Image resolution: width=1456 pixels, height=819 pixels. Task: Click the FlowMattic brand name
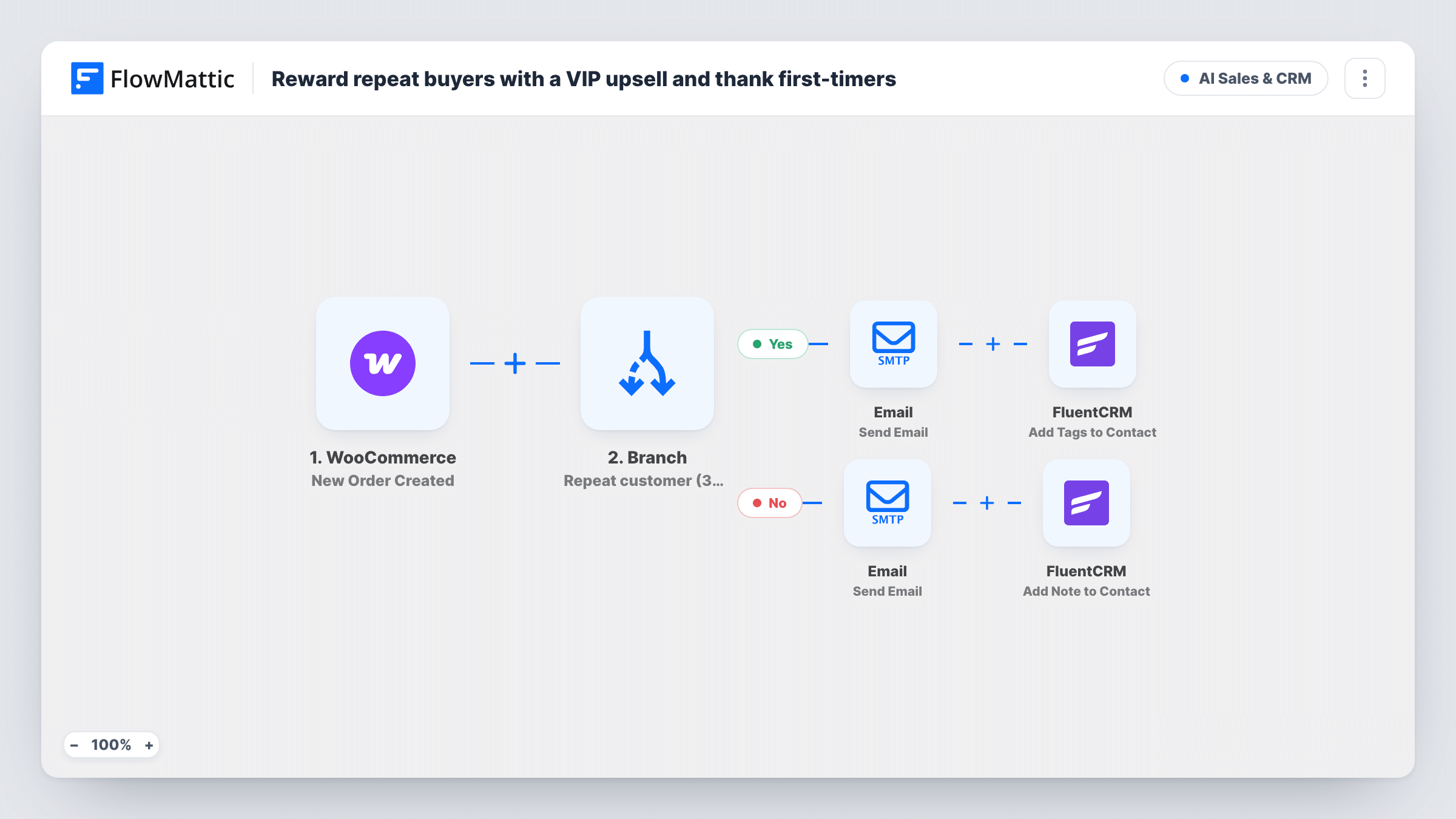coord(172,79)
